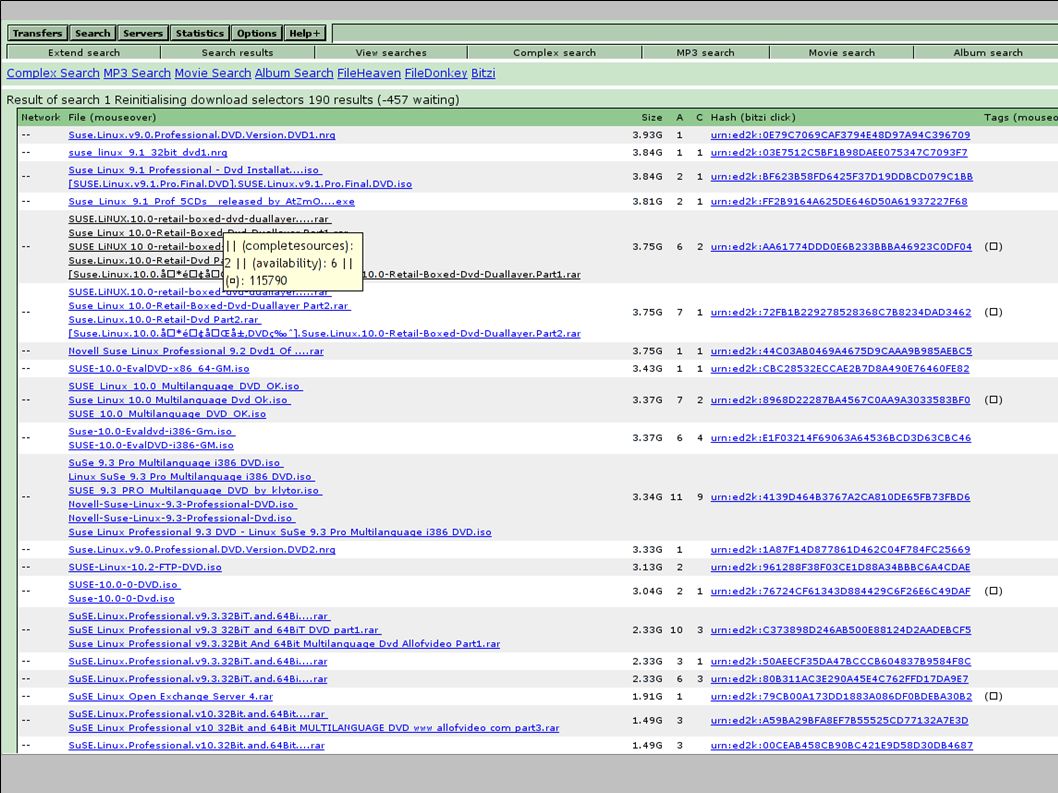Image resolution: width=1058 pixels, height=793 pixels.
Task: Download Suse.Linux.10.0-Retail-Dvd Part2.rar
Action: (164, 319)
